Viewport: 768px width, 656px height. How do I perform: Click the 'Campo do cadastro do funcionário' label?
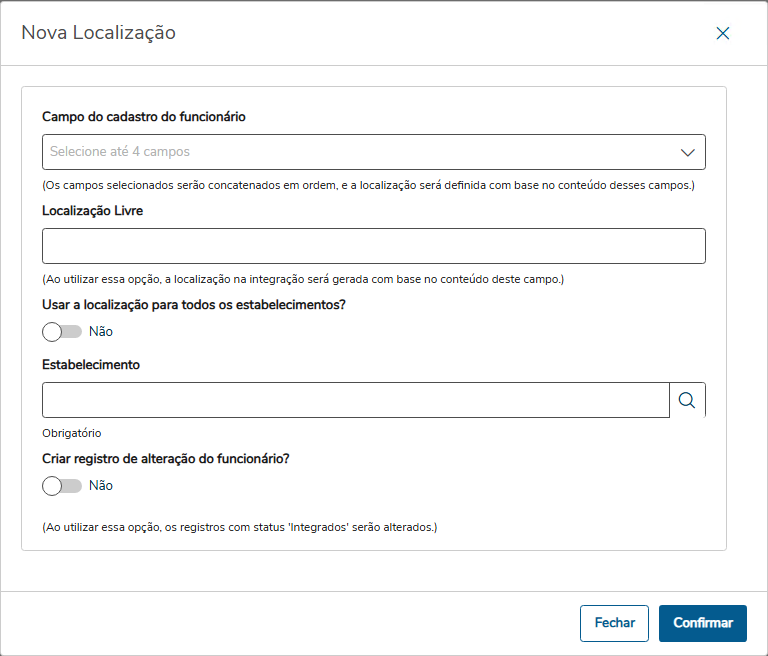click(x=144, y=117)
